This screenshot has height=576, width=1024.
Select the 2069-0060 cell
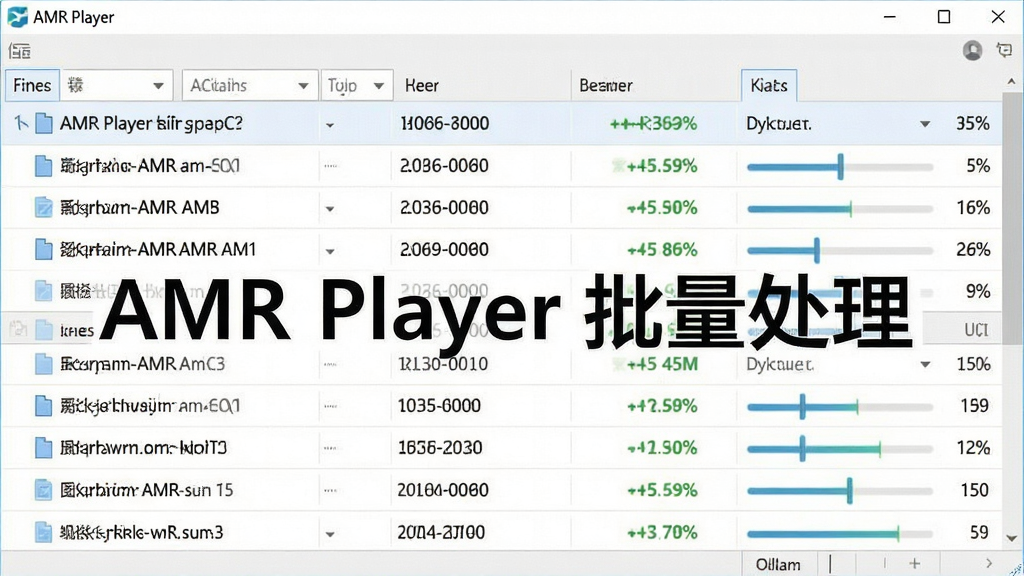click(444, 249)
